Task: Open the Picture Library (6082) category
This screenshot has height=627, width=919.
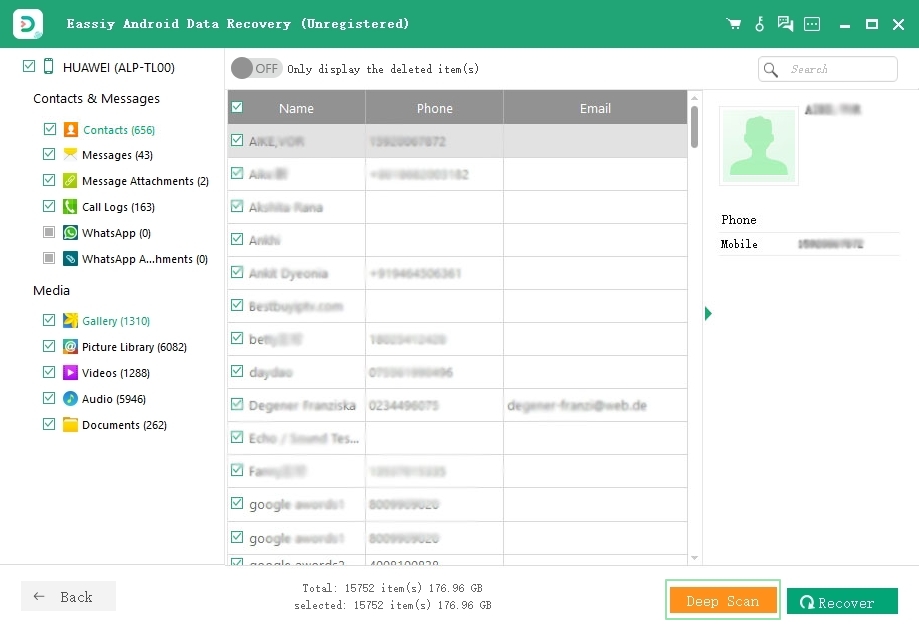Action: [x=134, y=347]
